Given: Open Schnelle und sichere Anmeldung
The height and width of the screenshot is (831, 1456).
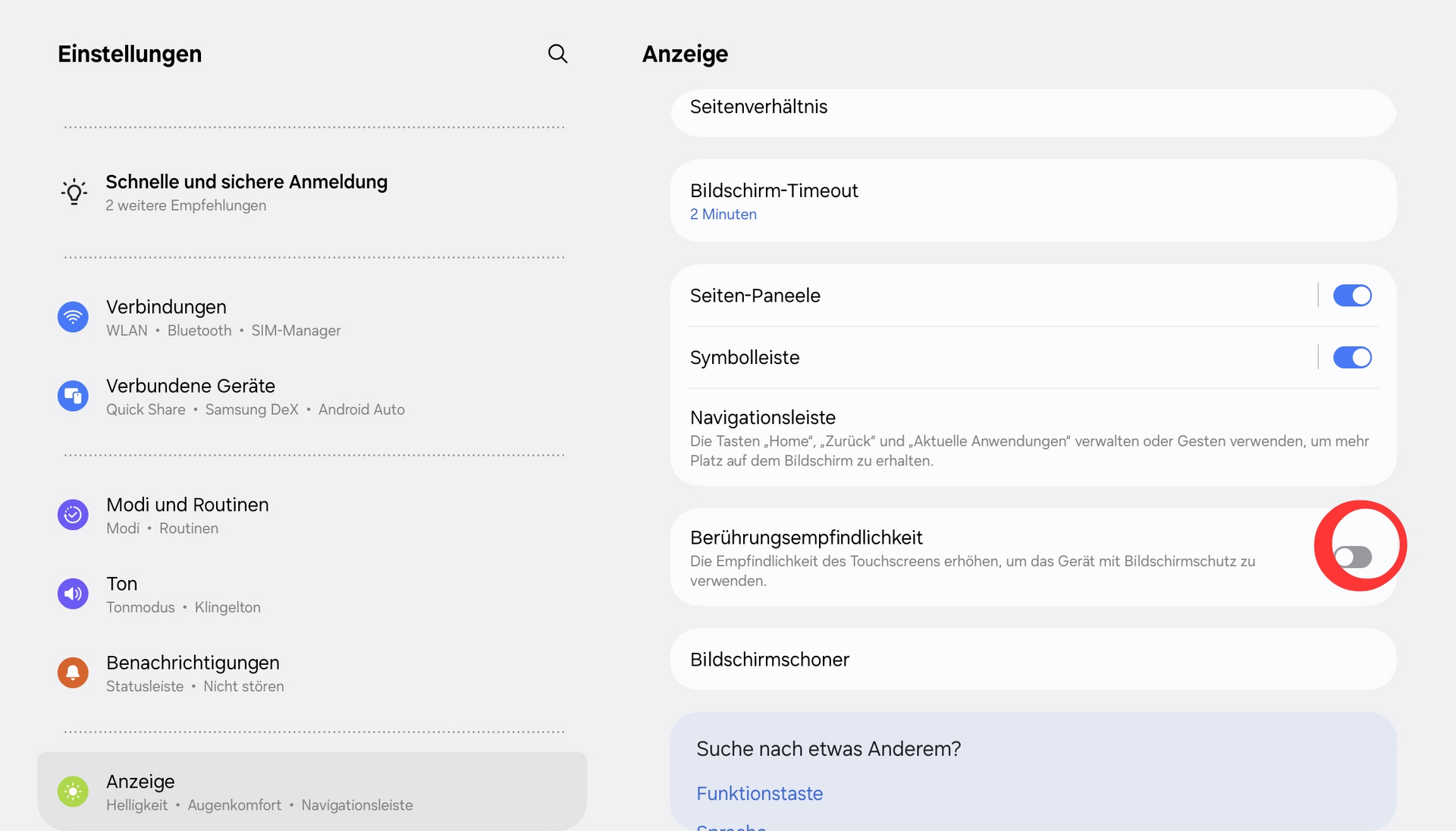Looking at the screenshot, I should (x=246, y=183).
